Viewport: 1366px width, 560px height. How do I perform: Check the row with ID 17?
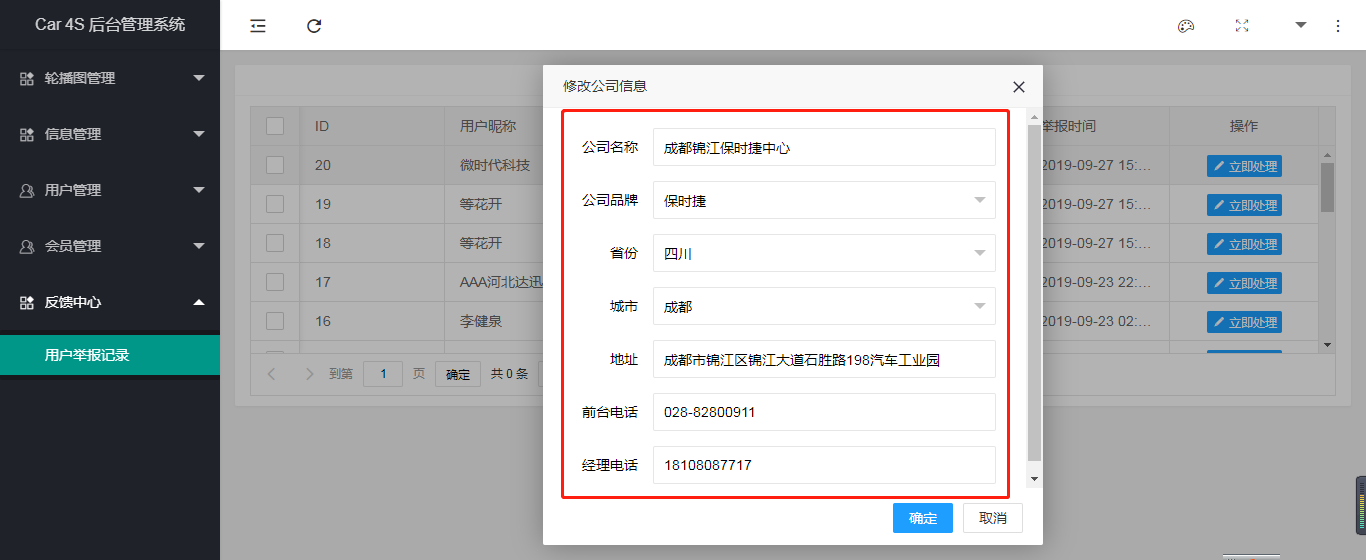275,282
